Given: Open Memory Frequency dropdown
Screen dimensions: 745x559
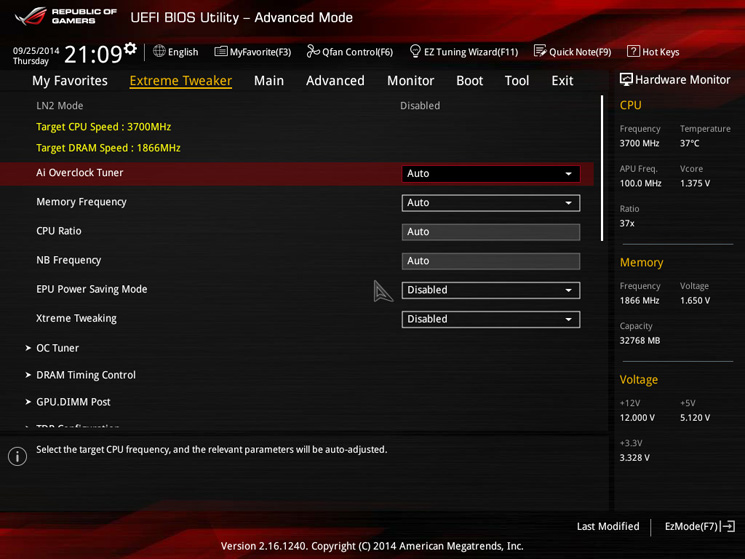Looking at the screenshot, I should [491, 203].
